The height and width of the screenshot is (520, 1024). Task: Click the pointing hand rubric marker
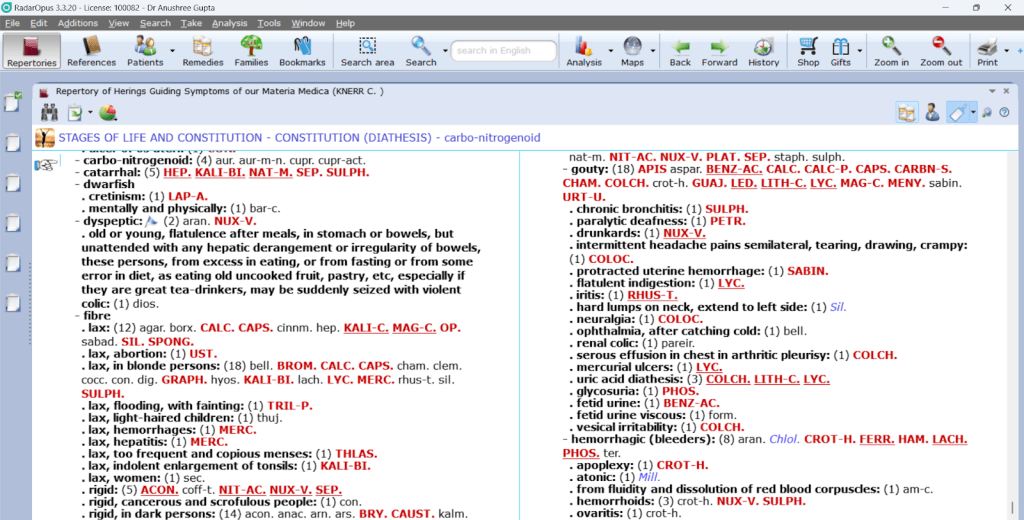tap(46, 165)
